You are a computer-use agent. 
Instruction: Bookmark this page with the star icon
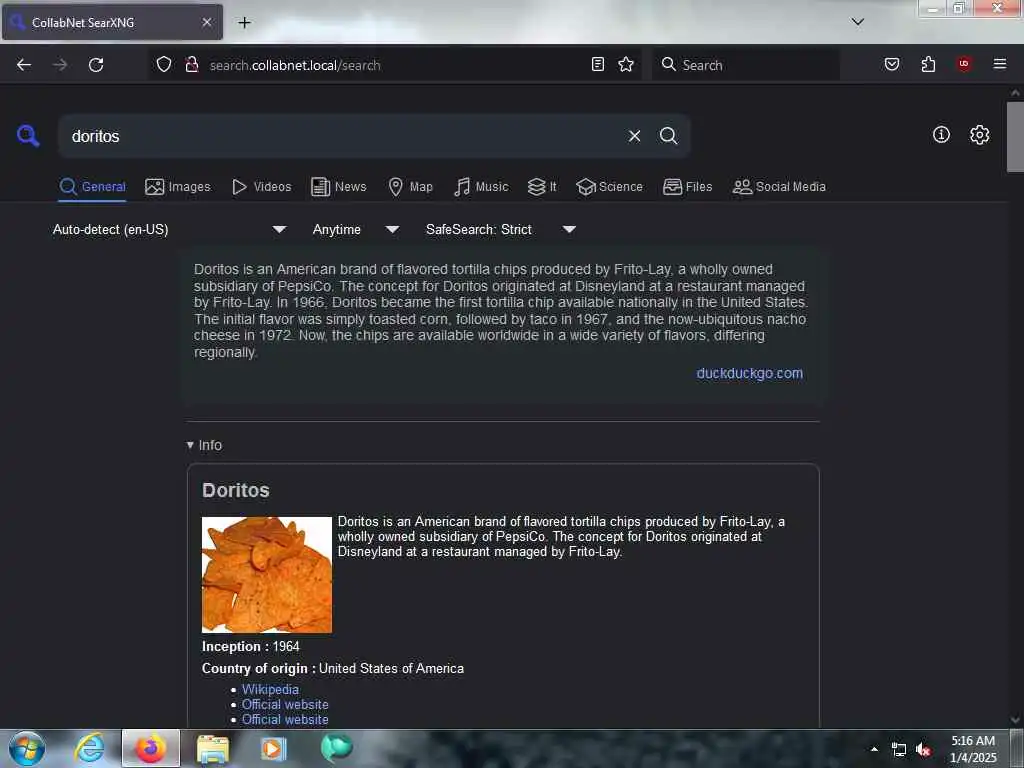(626, 64)
